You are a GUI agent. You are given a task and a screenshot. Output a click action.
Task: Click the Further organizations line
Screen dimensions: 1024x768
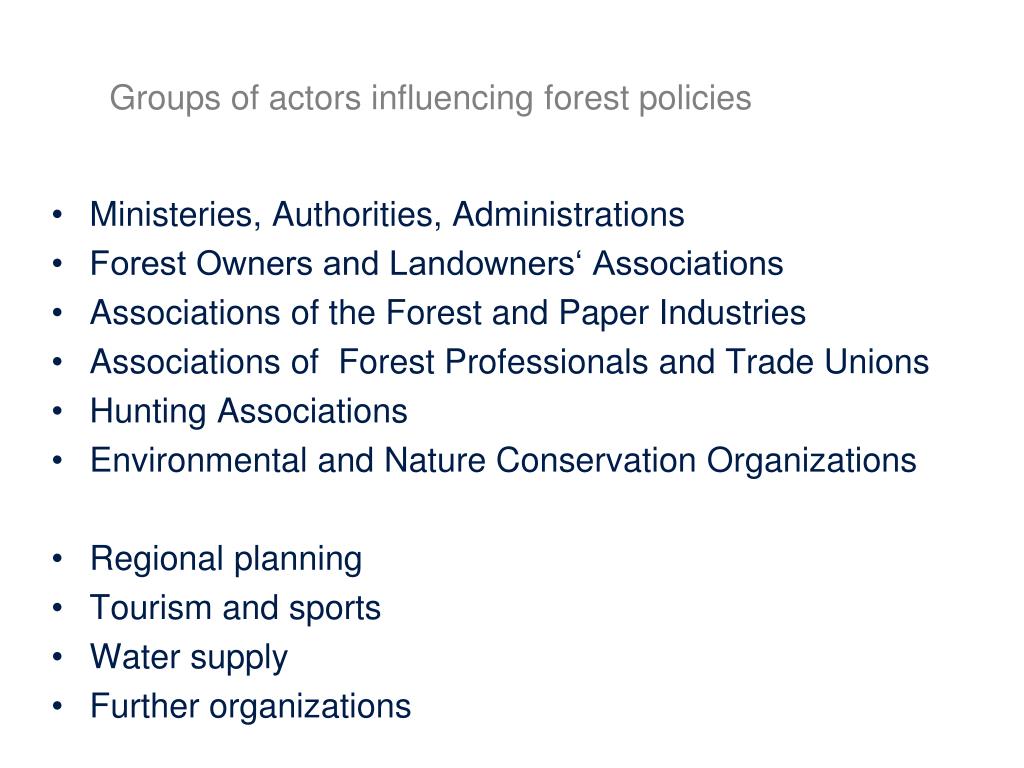[x=251, y=707]
